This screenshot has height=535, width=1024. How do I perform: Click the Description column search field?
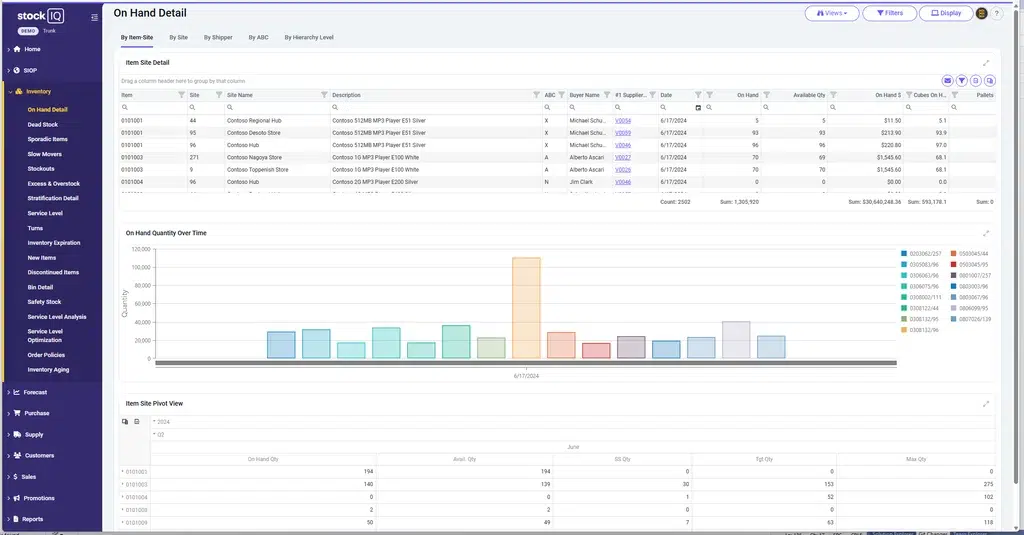pos(436,108)
